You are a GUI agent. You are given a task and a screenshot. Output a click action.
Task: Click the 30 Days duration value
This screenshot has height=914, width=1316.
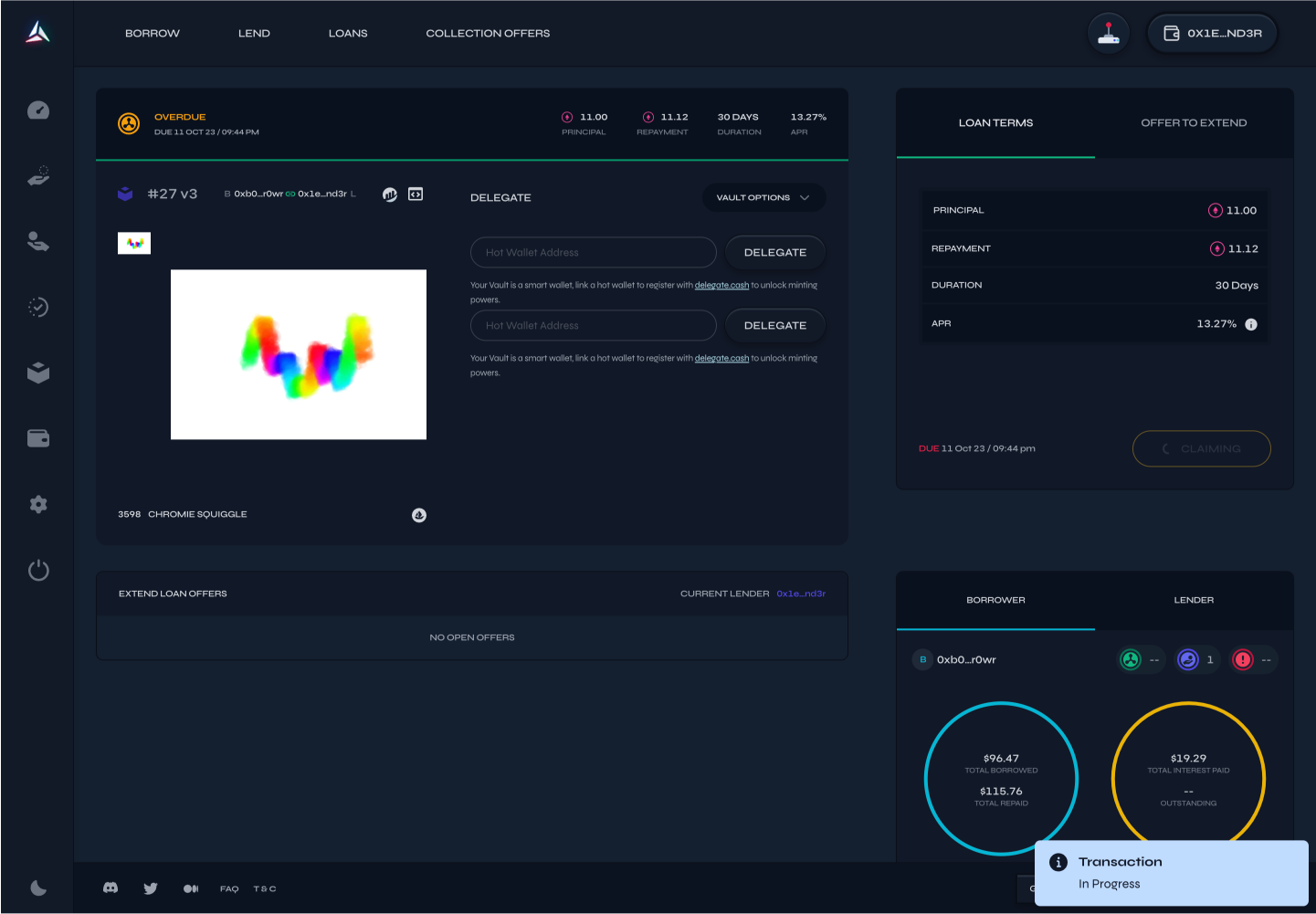1237,286
